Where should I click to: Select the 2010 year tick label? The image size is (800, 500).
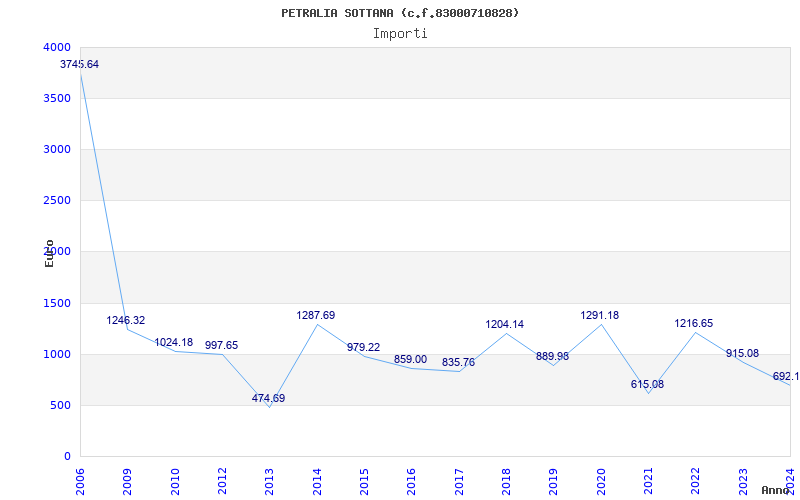point(175,482)
